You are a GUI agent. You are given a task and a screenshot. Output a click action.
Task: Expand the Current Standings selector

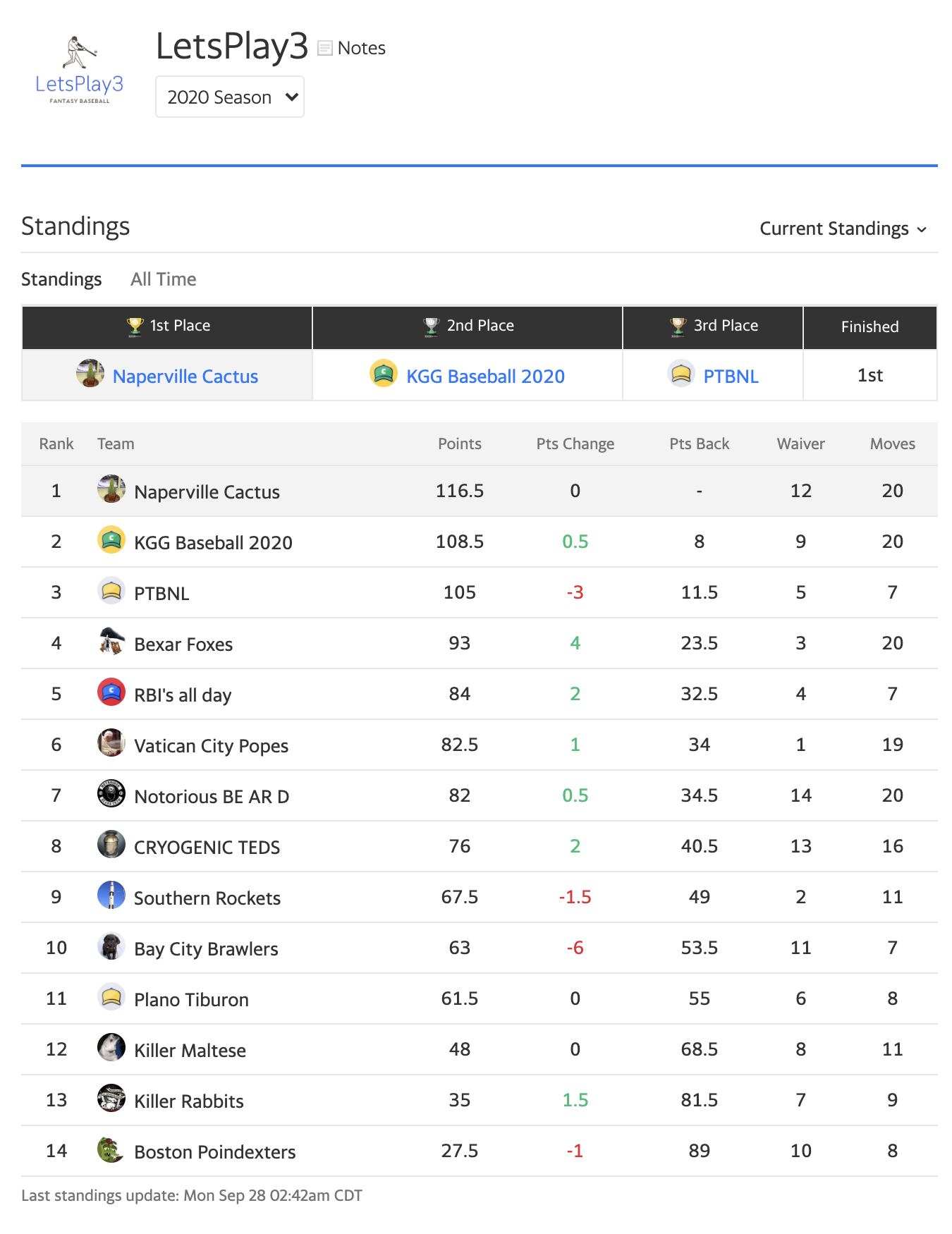pos(843,228)
